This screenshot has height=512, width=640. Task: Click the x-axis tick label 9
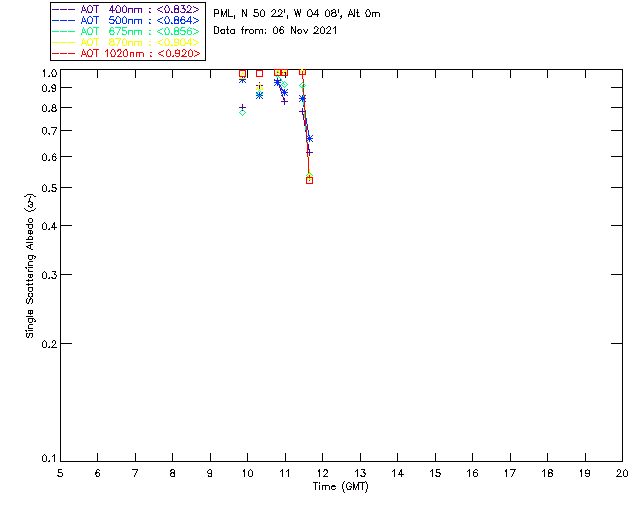tap(210, 473)
